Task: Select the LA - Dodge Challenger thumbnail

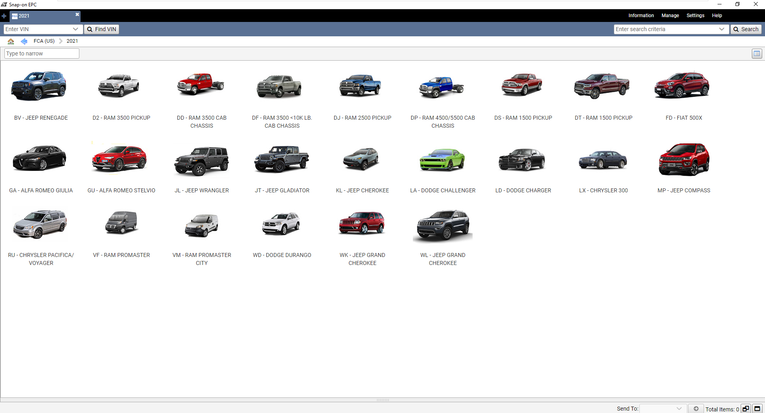Action: click(442, 160)
